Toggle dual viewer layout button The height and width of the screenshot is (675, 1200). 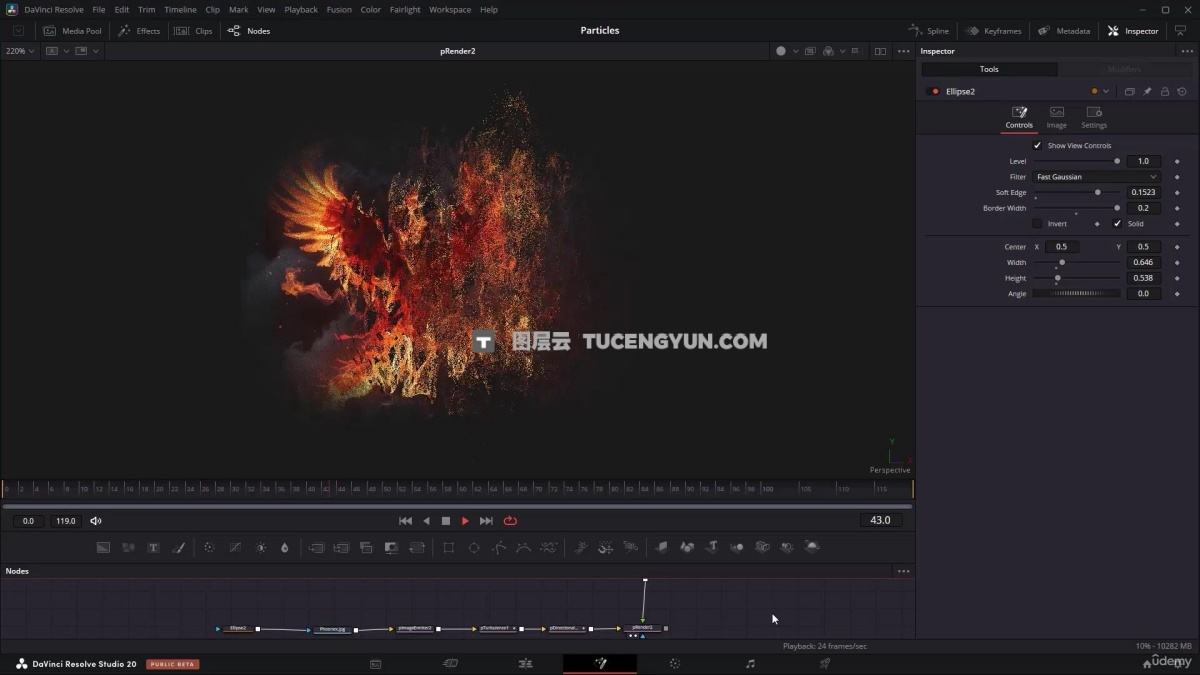point(880,51)
